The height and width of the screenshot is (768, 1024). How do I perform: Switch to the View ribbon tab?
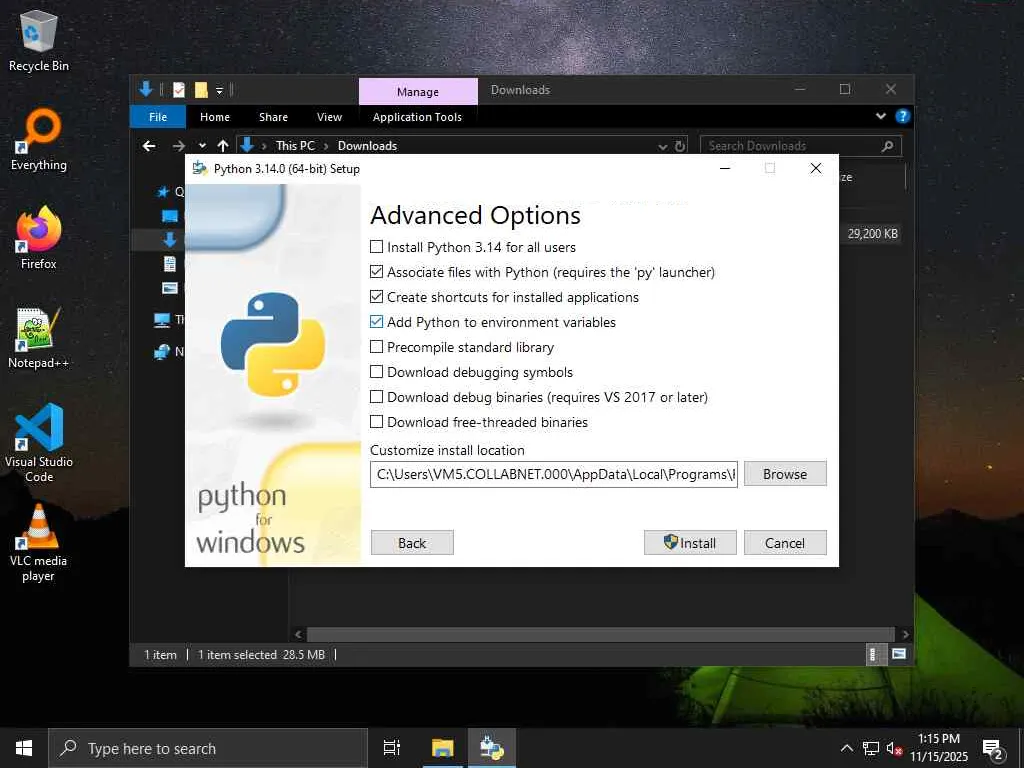[329, 117]
